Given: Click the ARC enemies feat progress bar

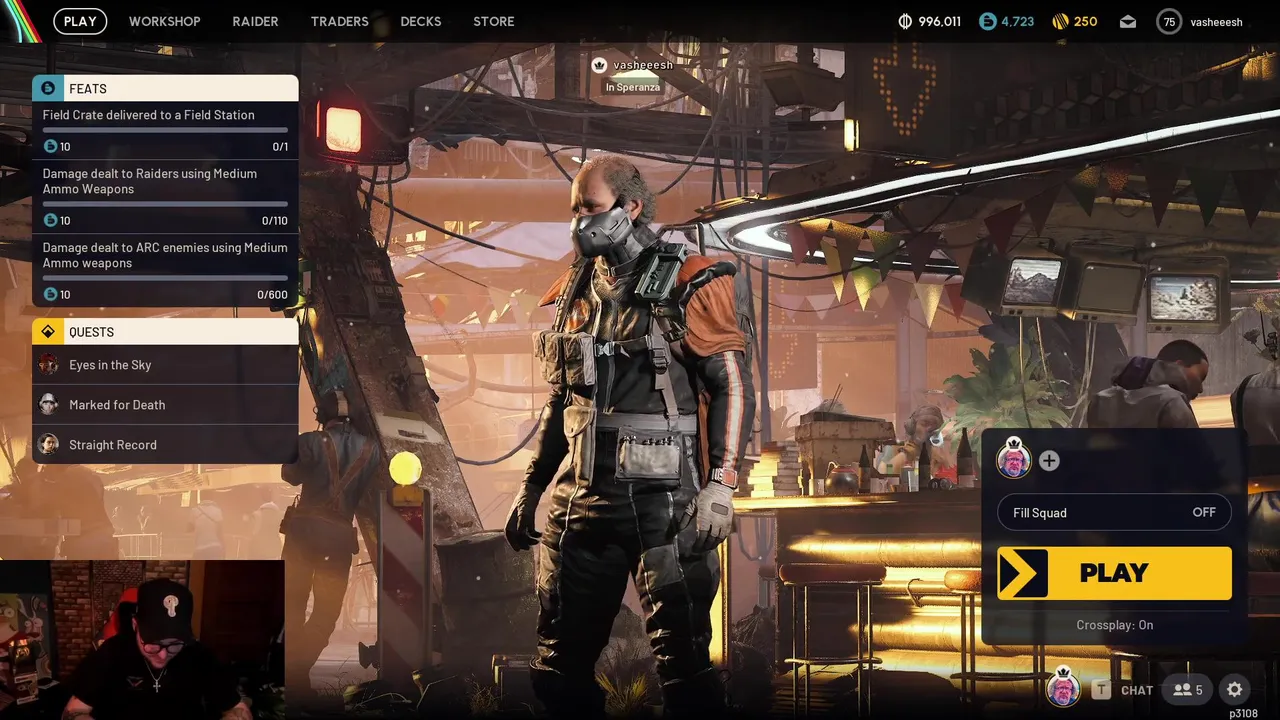Looking at the screenshot, I should point(165,278).
